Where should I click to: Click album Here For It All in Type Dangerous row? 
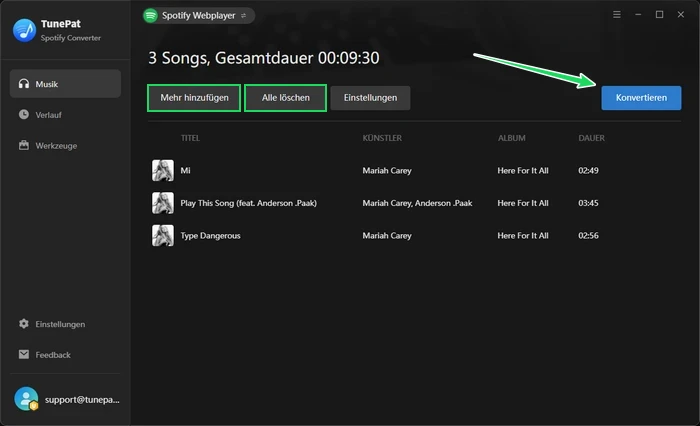523,236
